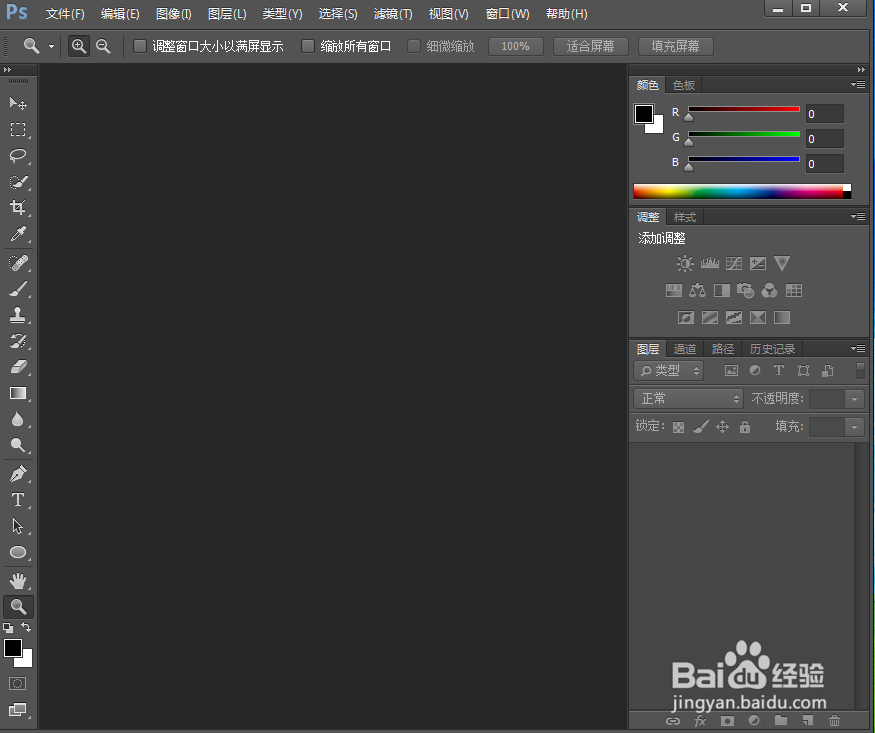Toggle lock all
This screenshot has width=875, height=733.
pyautogui.click(x=745, y=427)
